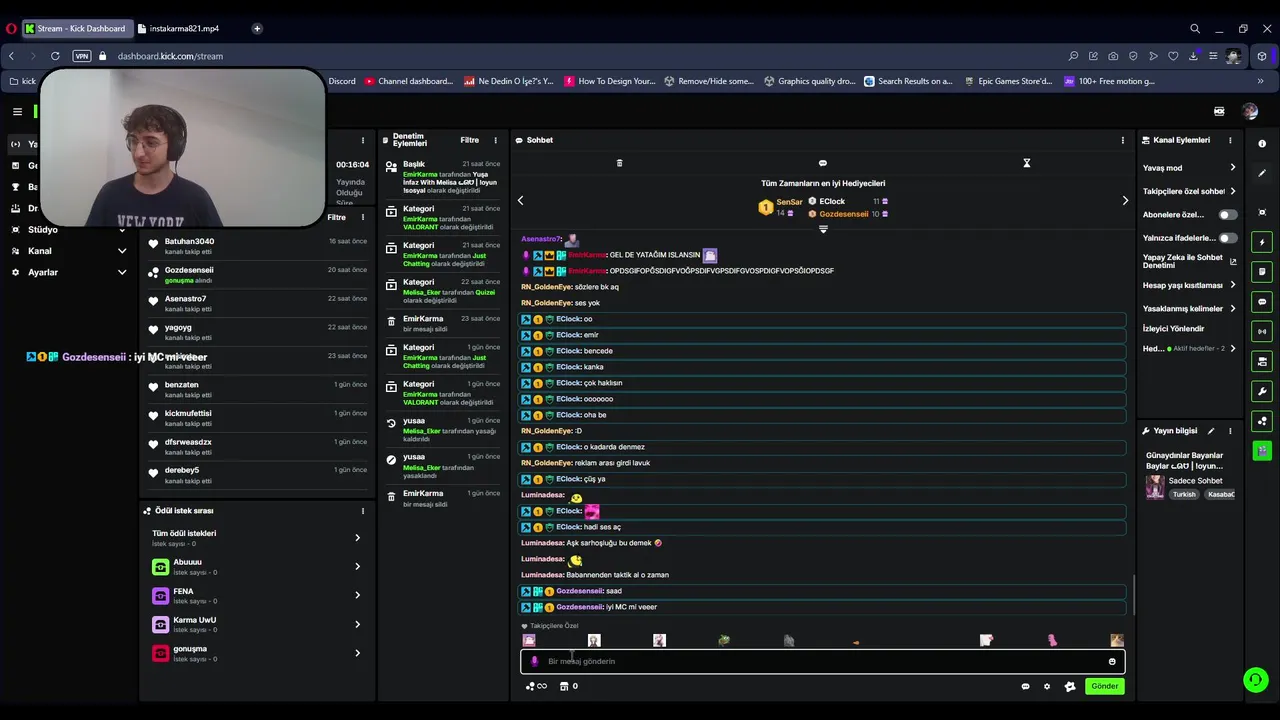Click the Opera snapshot camera icon
The width and height of the screenshot is (1280, 720).
point(1113,56)
